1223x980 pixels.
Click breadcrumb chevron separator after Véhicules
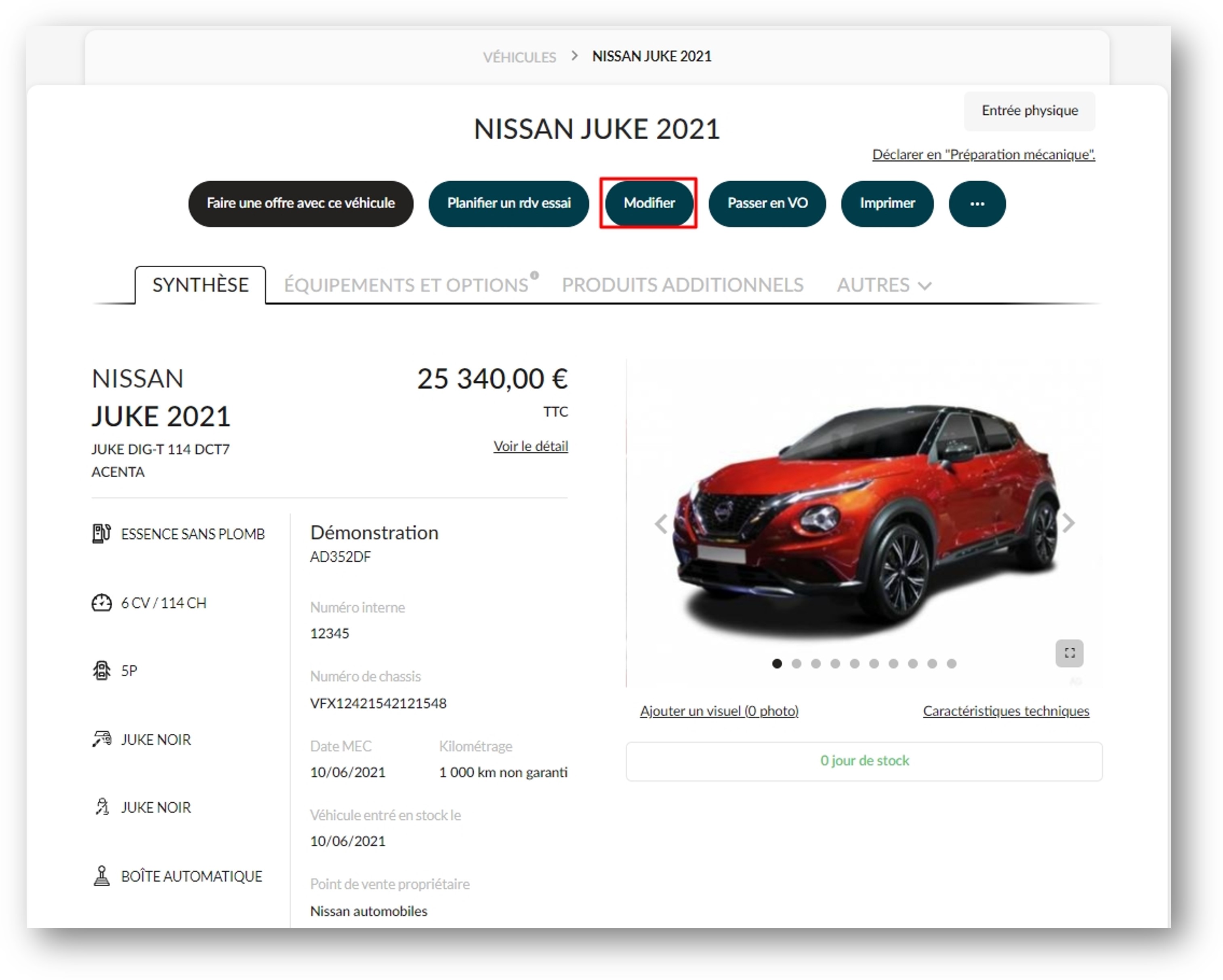pos(575,56)
